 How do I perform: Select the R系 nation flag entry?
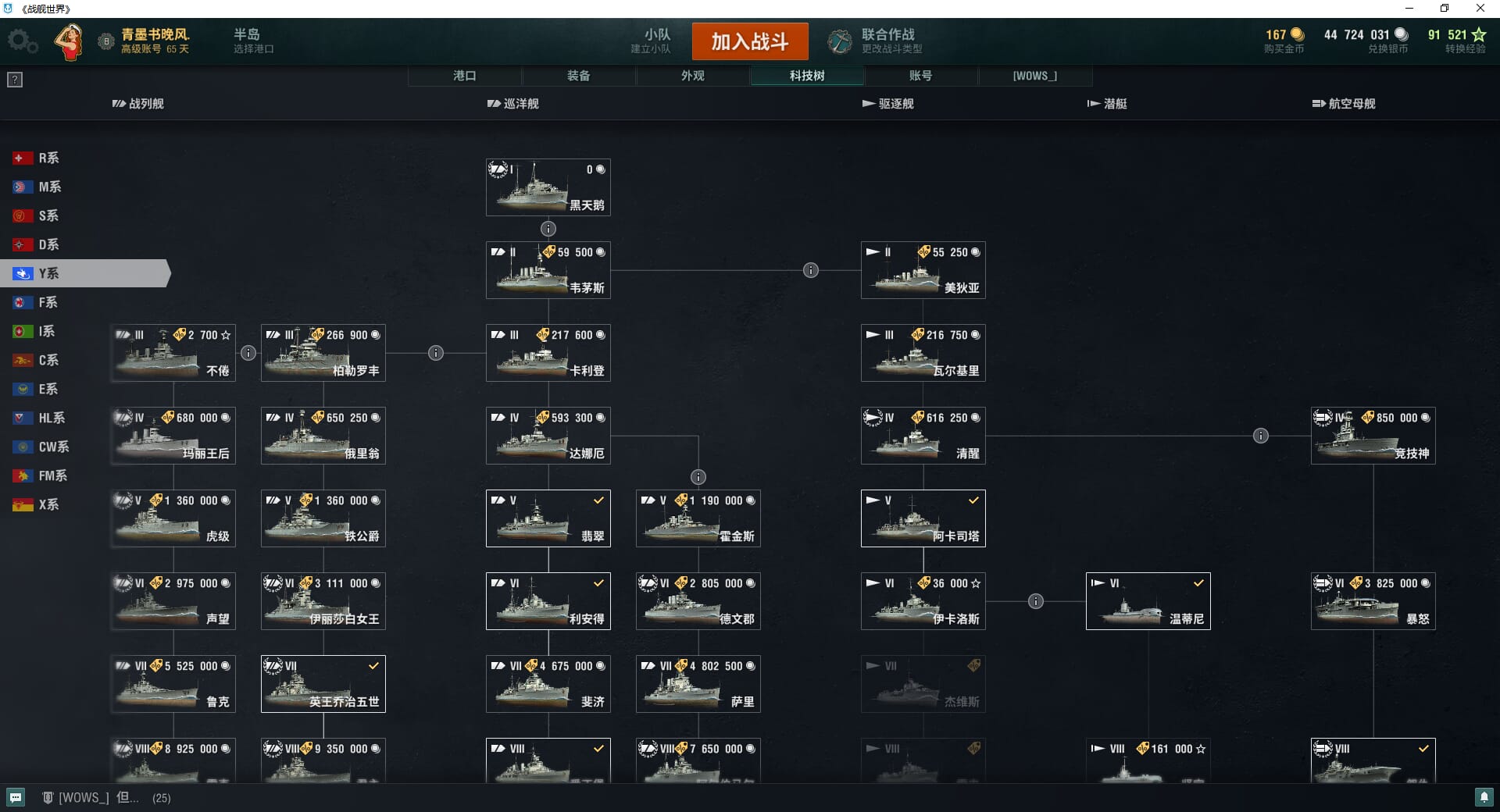[36, 158]
